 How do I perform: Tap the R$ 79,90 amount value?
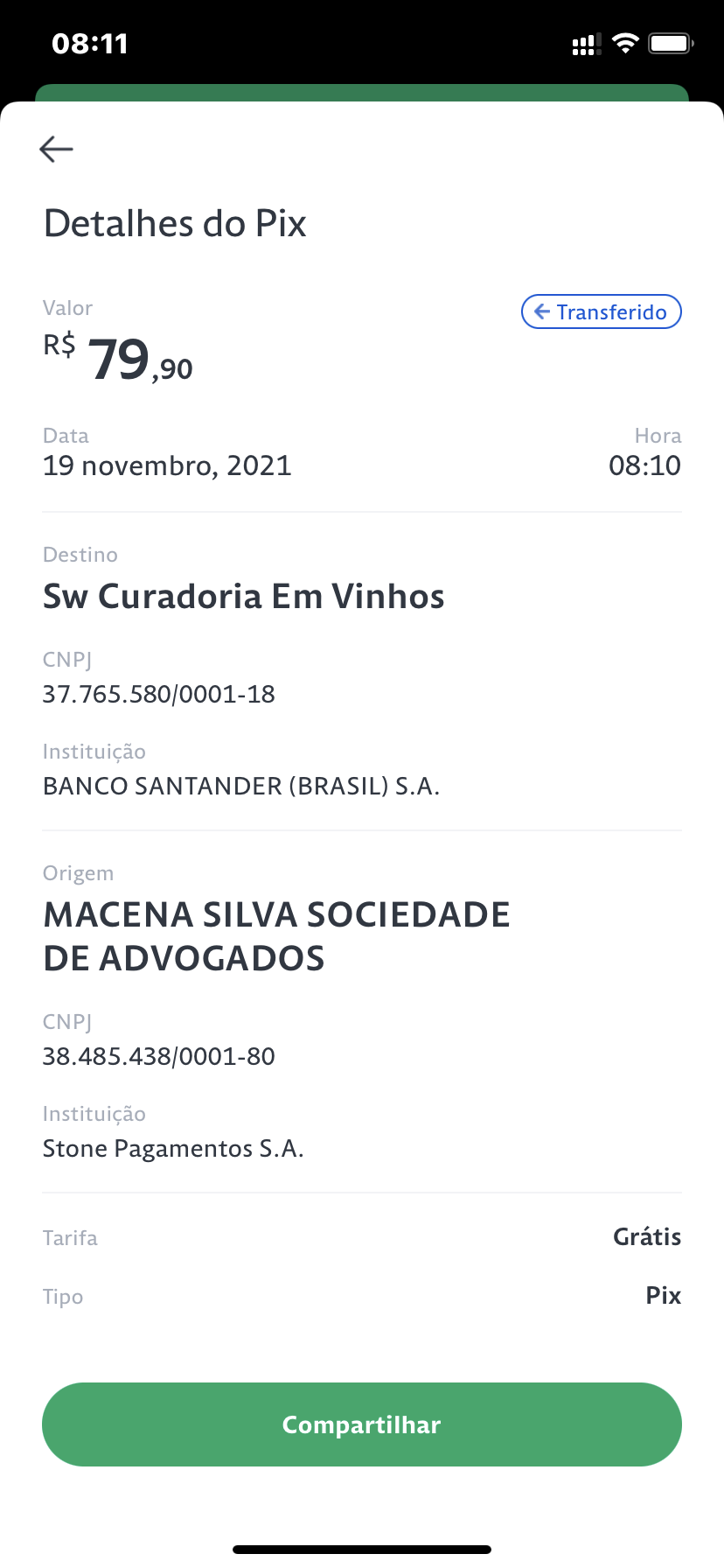pos(119,360)
